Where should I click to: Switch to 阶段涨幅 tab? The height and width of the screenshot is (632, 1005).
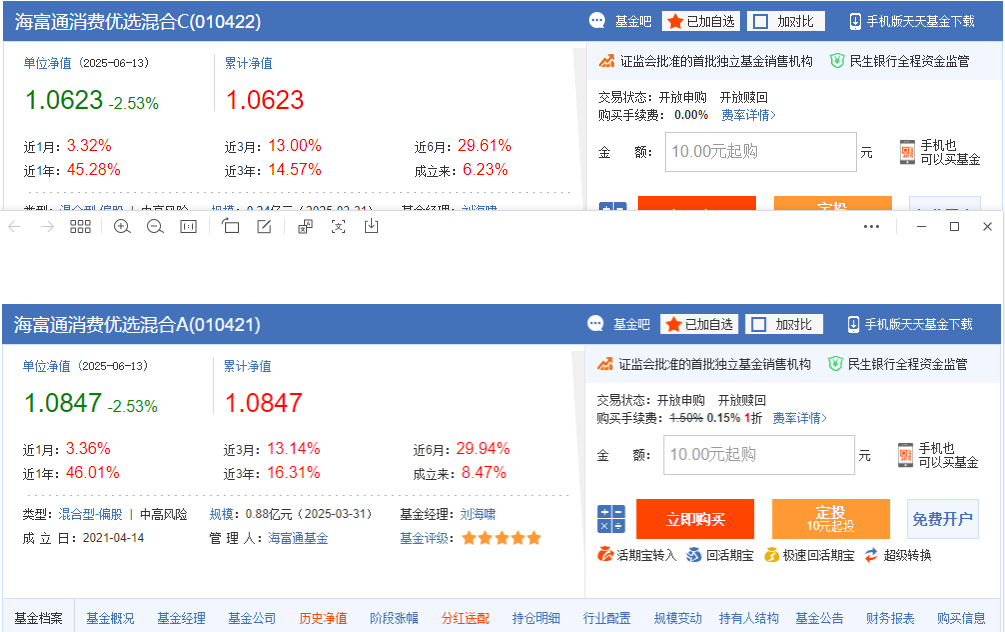(394, 619)
